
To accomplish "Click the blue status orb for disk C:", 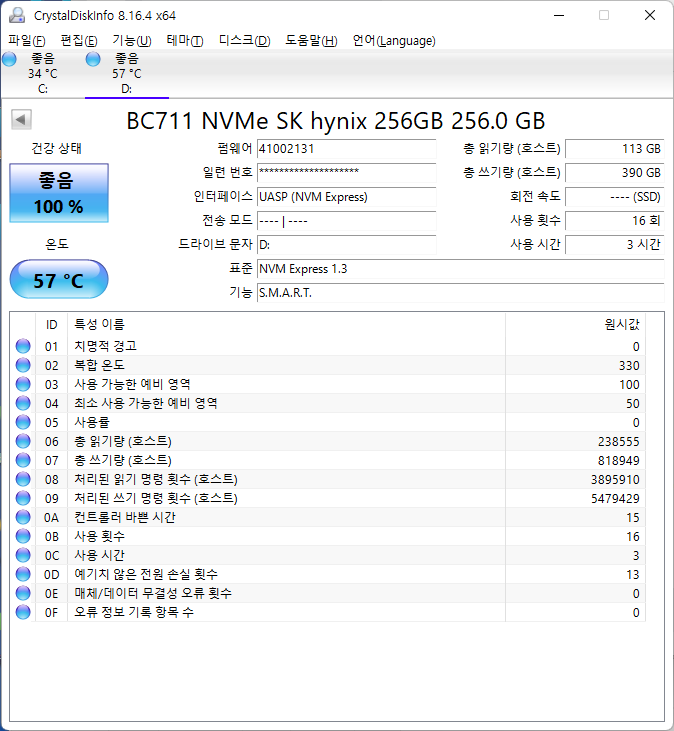I will point(9,59).
